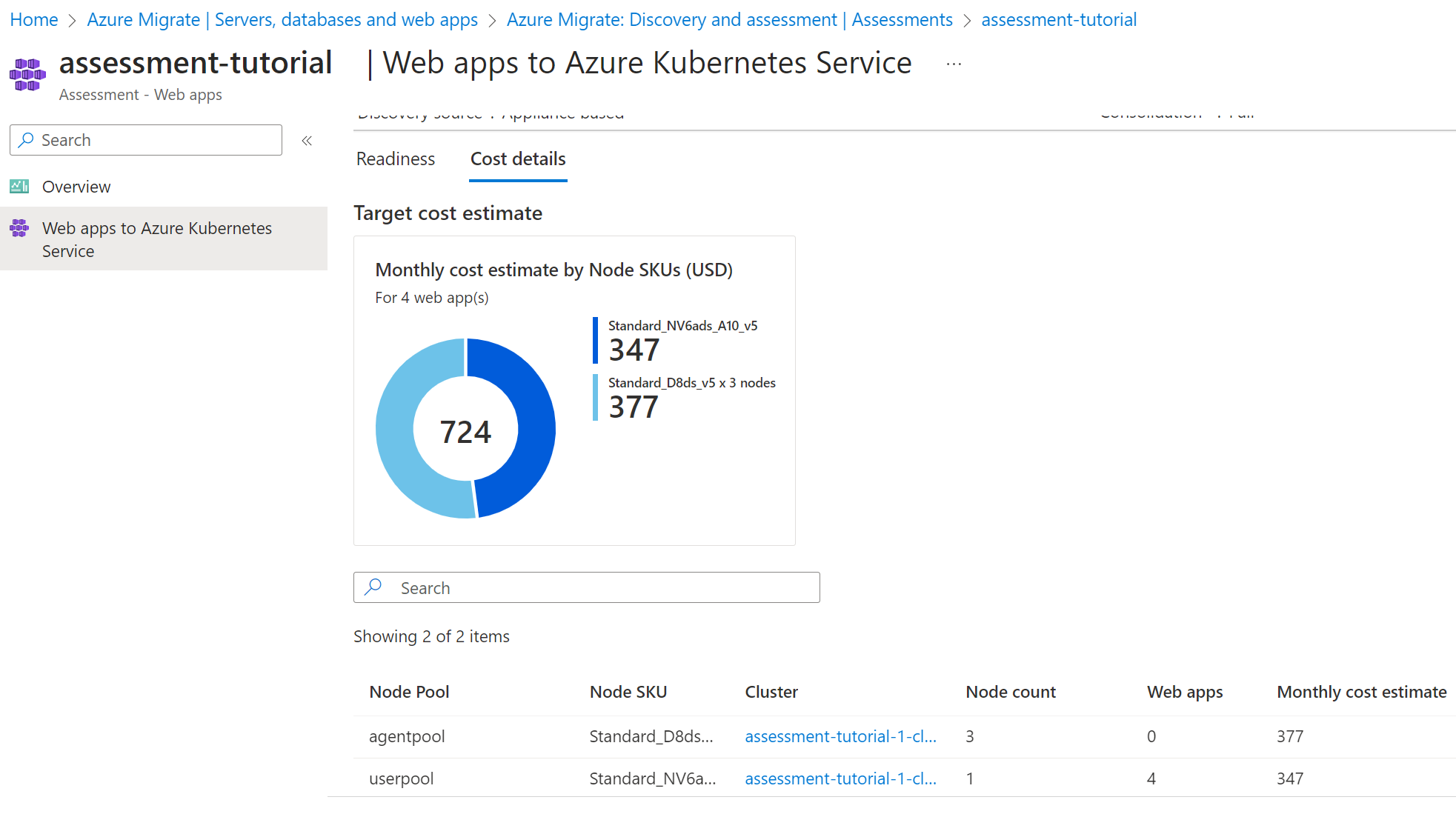Click the donut chart center value 724
Viewport: 1456px width, 817px height.
pos(465,429)
